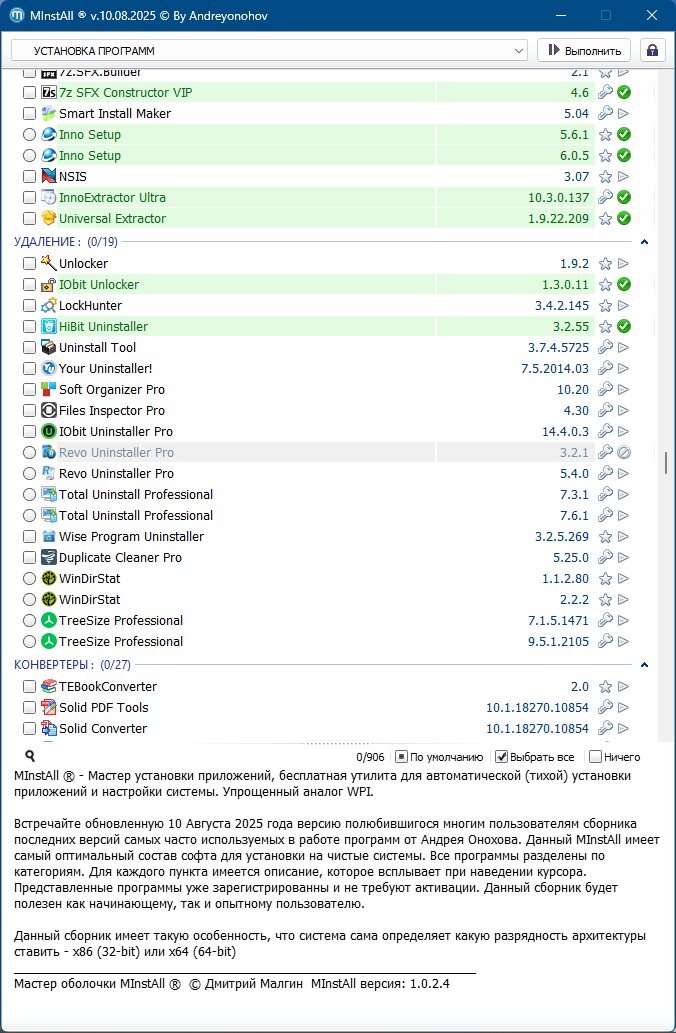Click play arrow for WinDirStat 2.2.2
This screenshot has height=1033, width=676.
click(623, 600)
